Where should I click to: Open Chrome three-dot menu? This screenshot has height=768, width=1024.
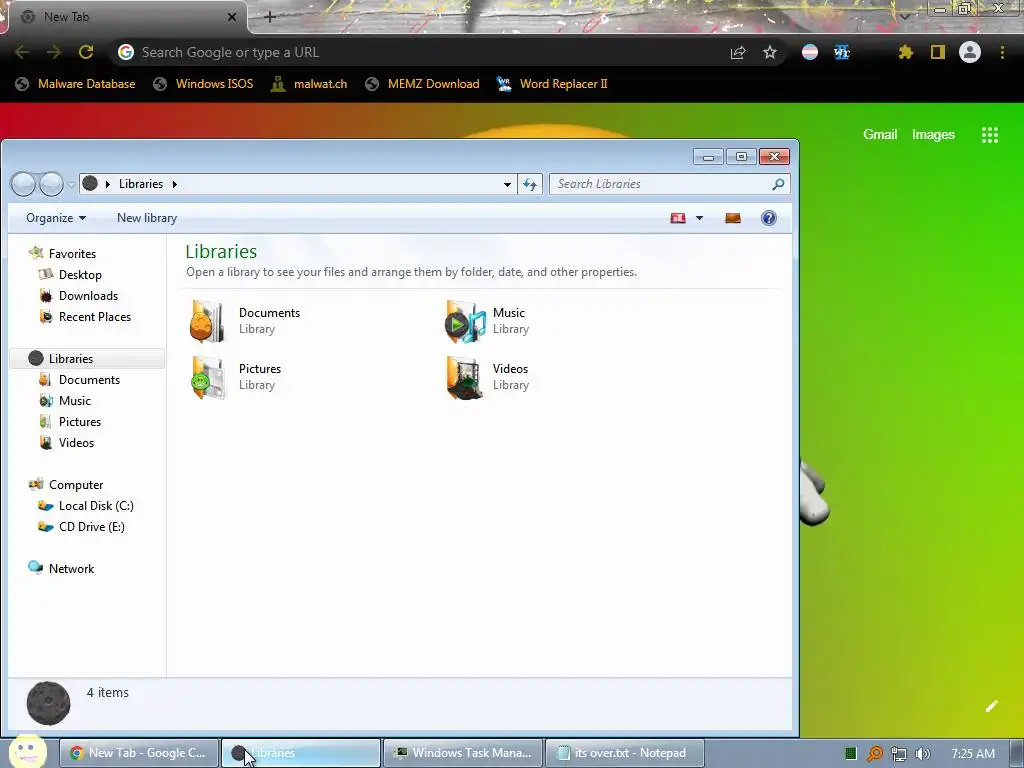point(1002,52)
